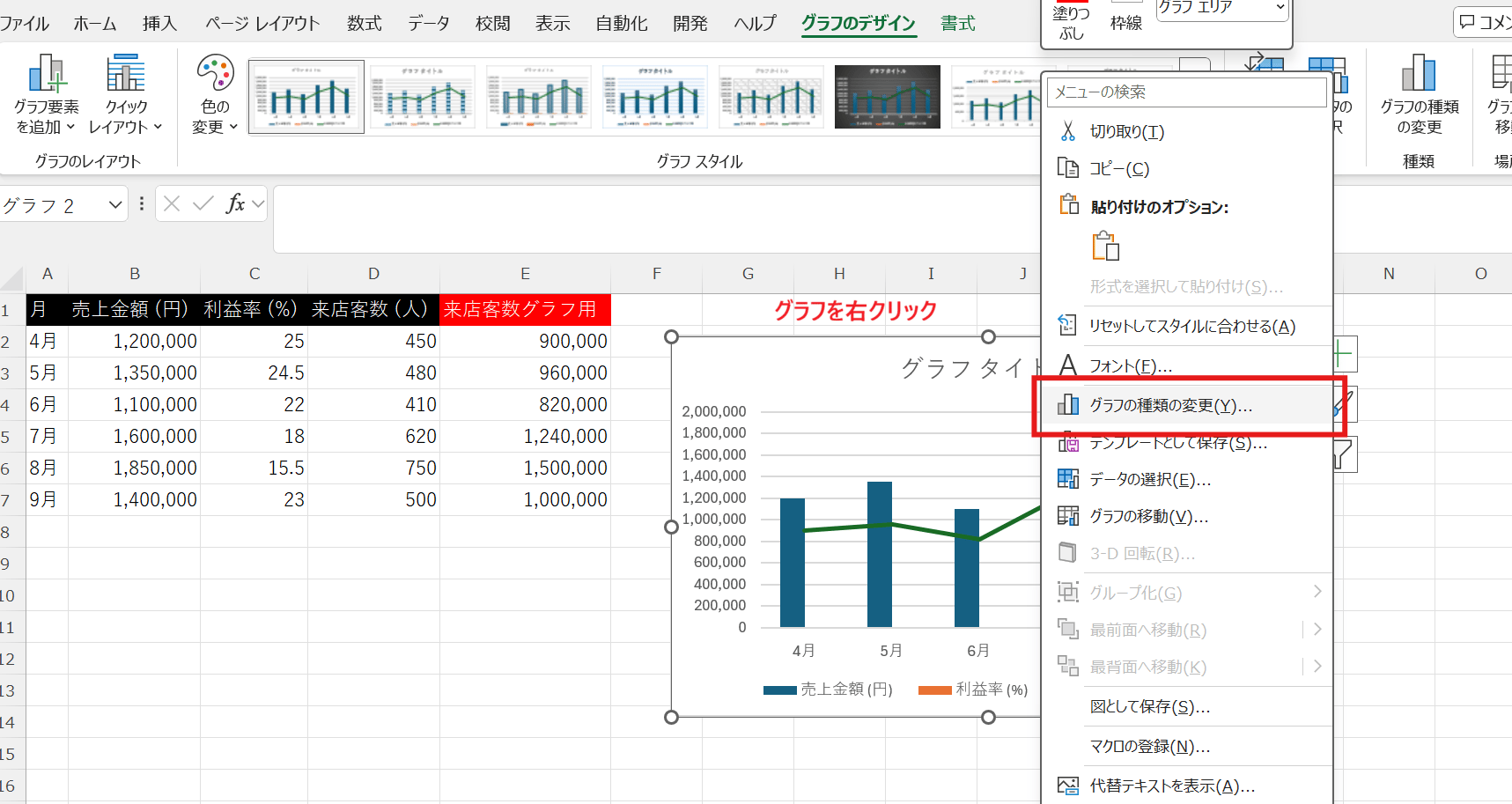Select the dark background chart style thumbnail
The width and height of the screenshot is (1512, 804).
887,97
